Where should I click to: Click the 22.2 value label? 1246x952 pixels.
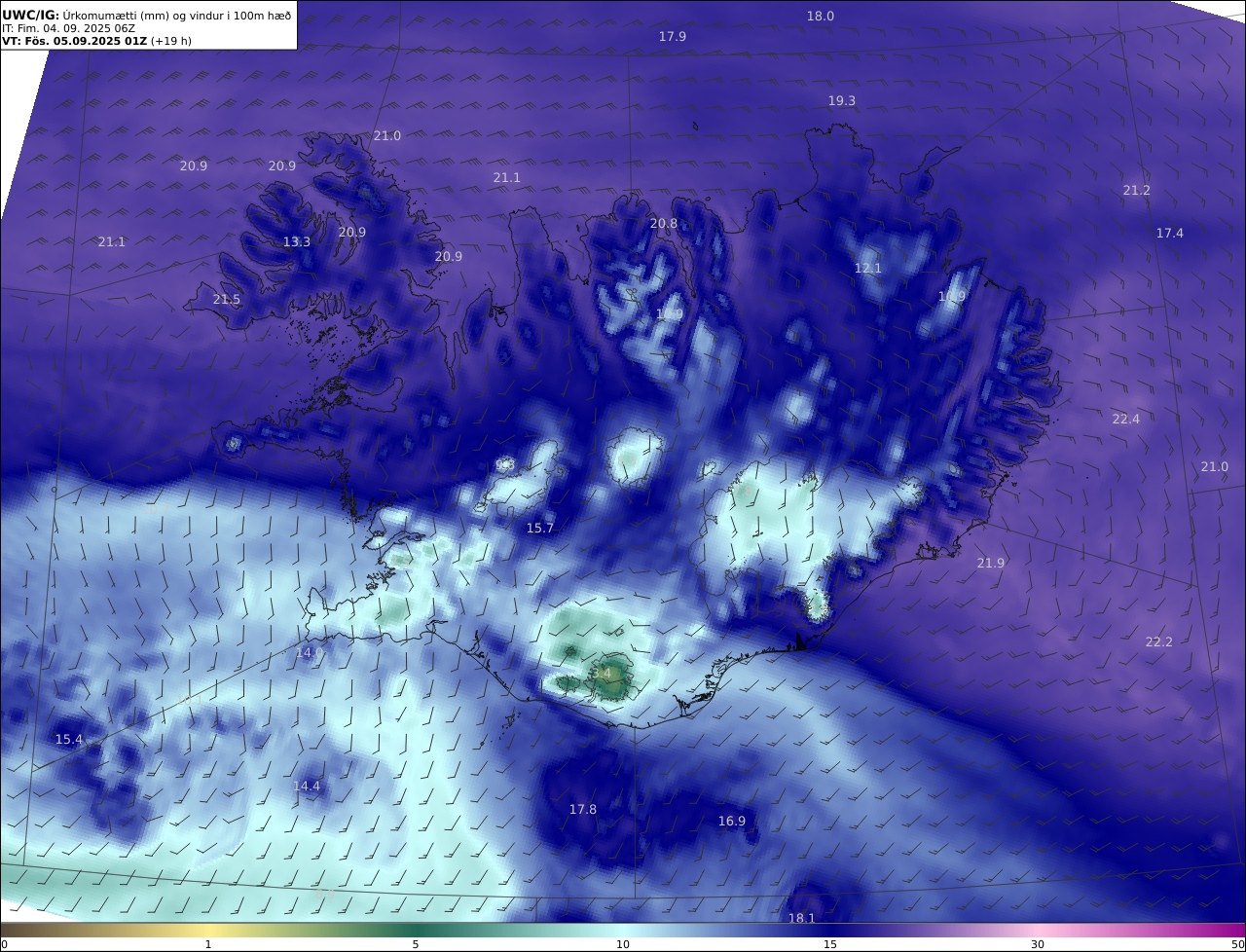coord(1159,641)
